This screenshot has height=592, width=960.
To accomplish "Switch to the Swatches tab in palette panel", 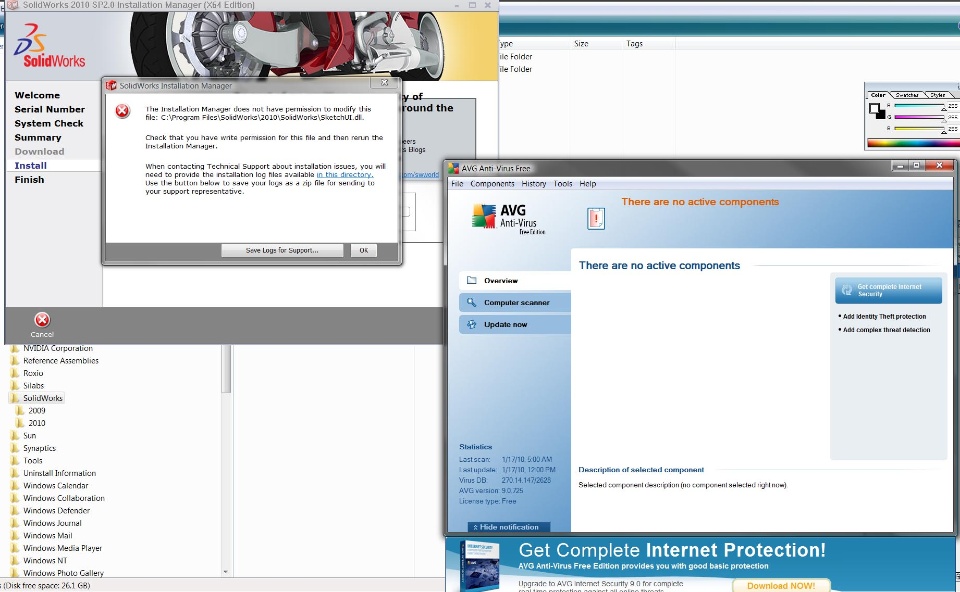I will [907, 95].
